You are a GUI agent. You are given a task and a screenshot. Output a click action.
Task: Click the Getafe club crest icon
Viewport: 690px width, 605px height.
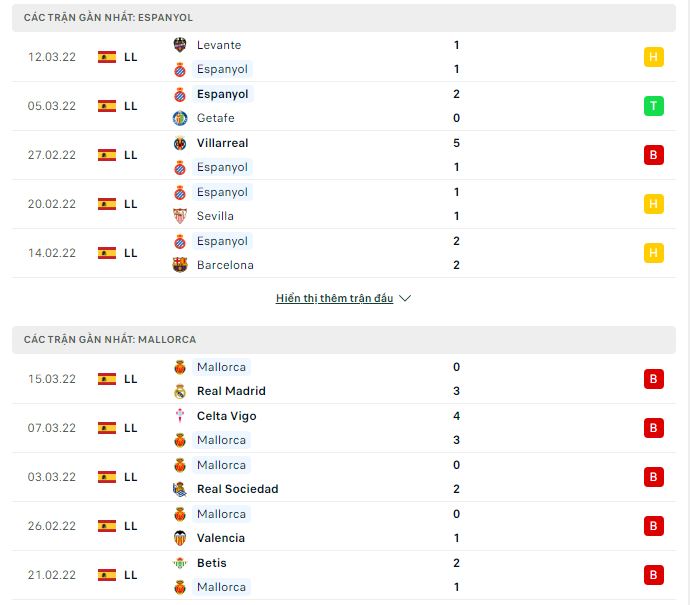coord(180,118)
